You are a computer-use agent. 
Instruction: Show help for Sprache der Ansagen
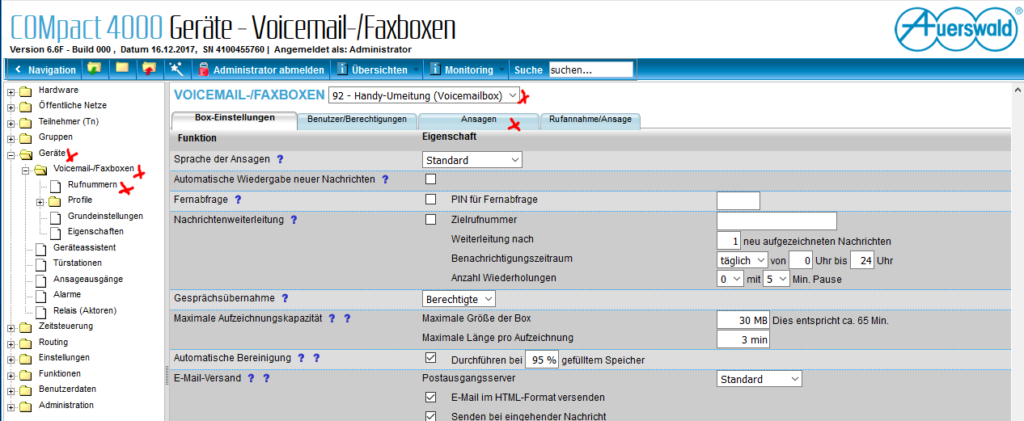coord(280,159)
